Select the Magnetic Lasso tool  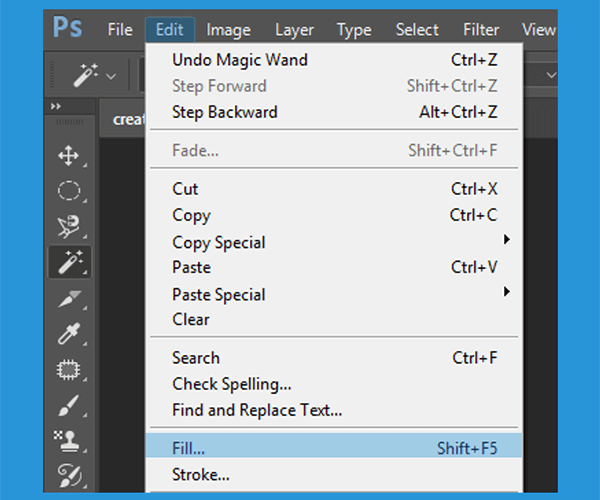click(69, 226)
